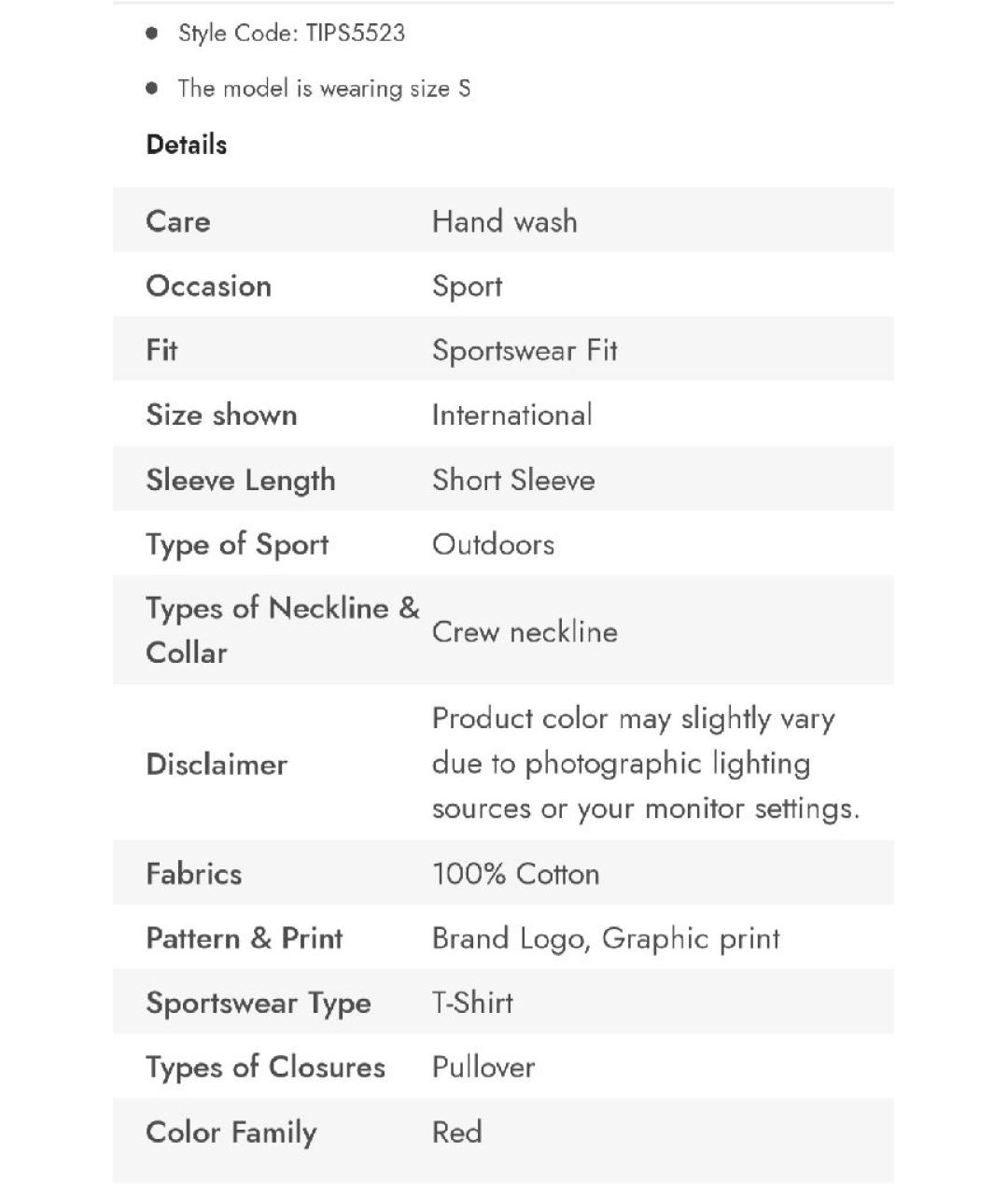Click the model wearing size S line

(324, 89)
